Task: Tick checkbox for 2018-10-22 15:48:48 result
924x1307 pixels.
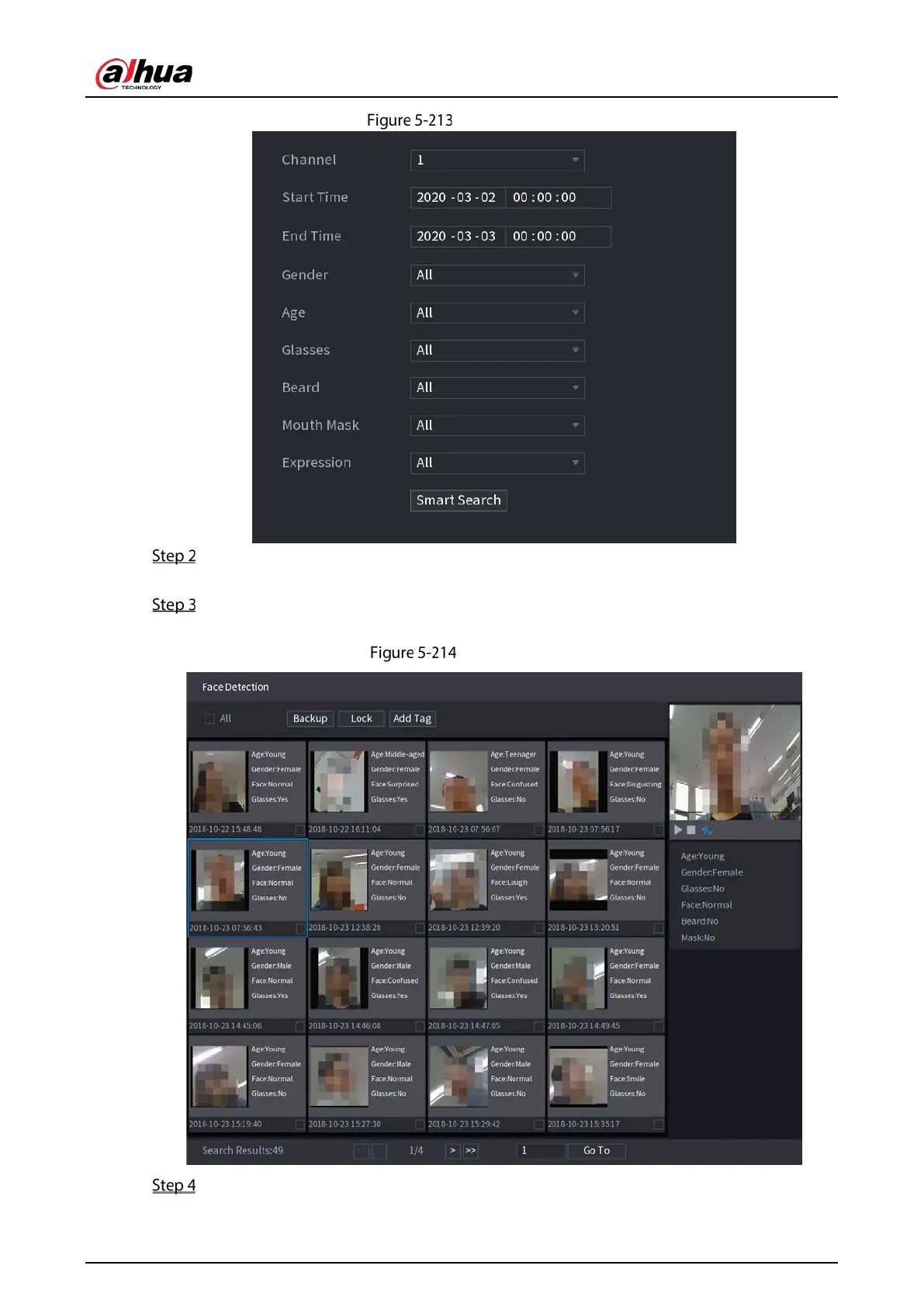Action: 300,830
